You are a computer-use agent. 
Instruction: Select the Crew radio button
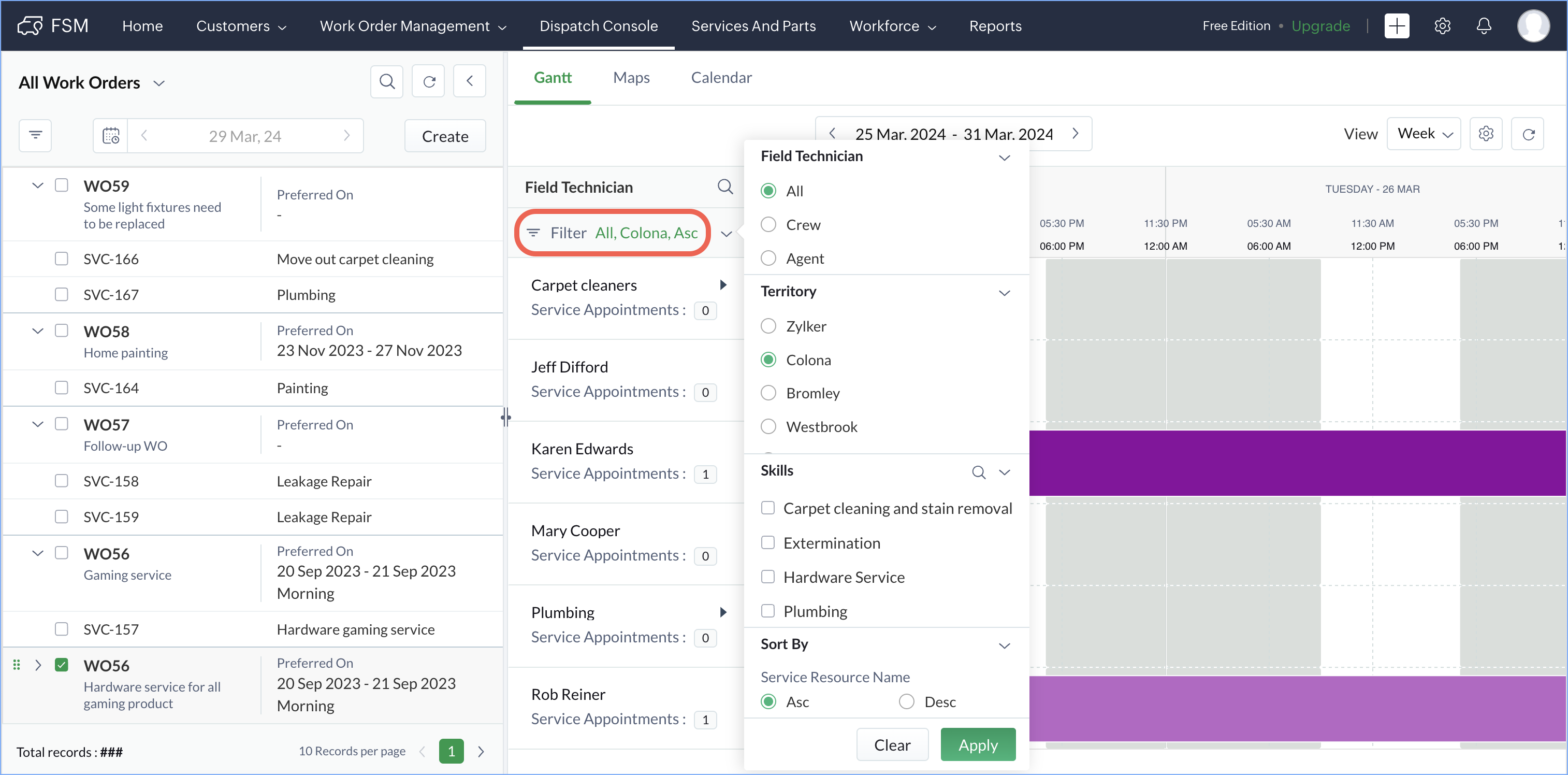click(x=768, y=225)
